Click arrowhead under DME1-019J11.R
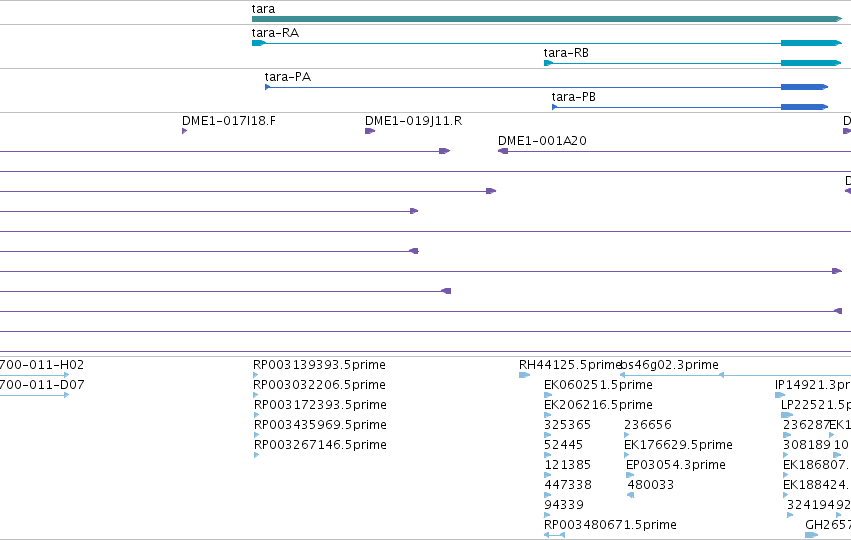The width and height of the screenshot is (851, 540). pyautogui.click(x=370, y=131)
